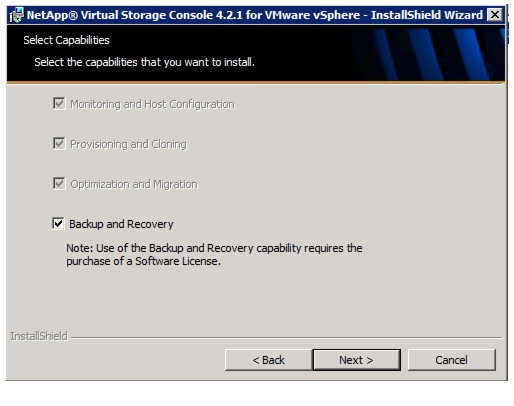Click the Optimization and Migration checkbox
This screenshot has height=406, width=514.
pos(59,183)
